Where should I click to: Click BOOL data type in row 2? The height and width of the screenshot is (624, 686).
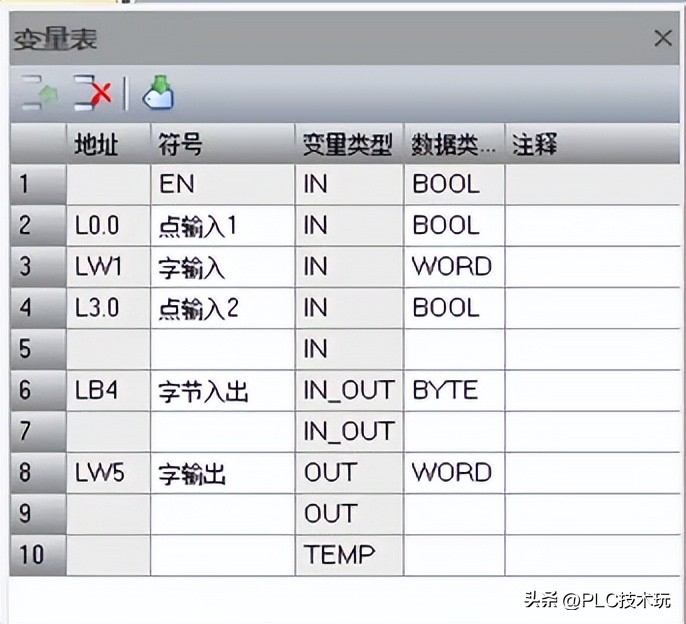point(454,225)
